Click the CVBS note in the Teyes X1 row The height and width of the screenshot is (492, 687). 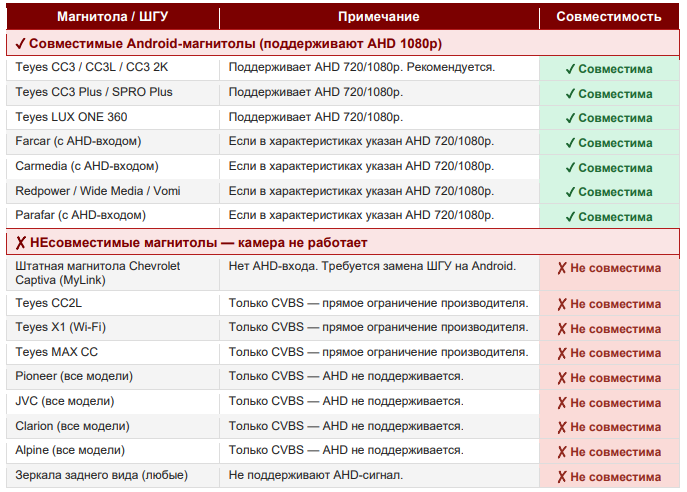click(x=379, y=327)
